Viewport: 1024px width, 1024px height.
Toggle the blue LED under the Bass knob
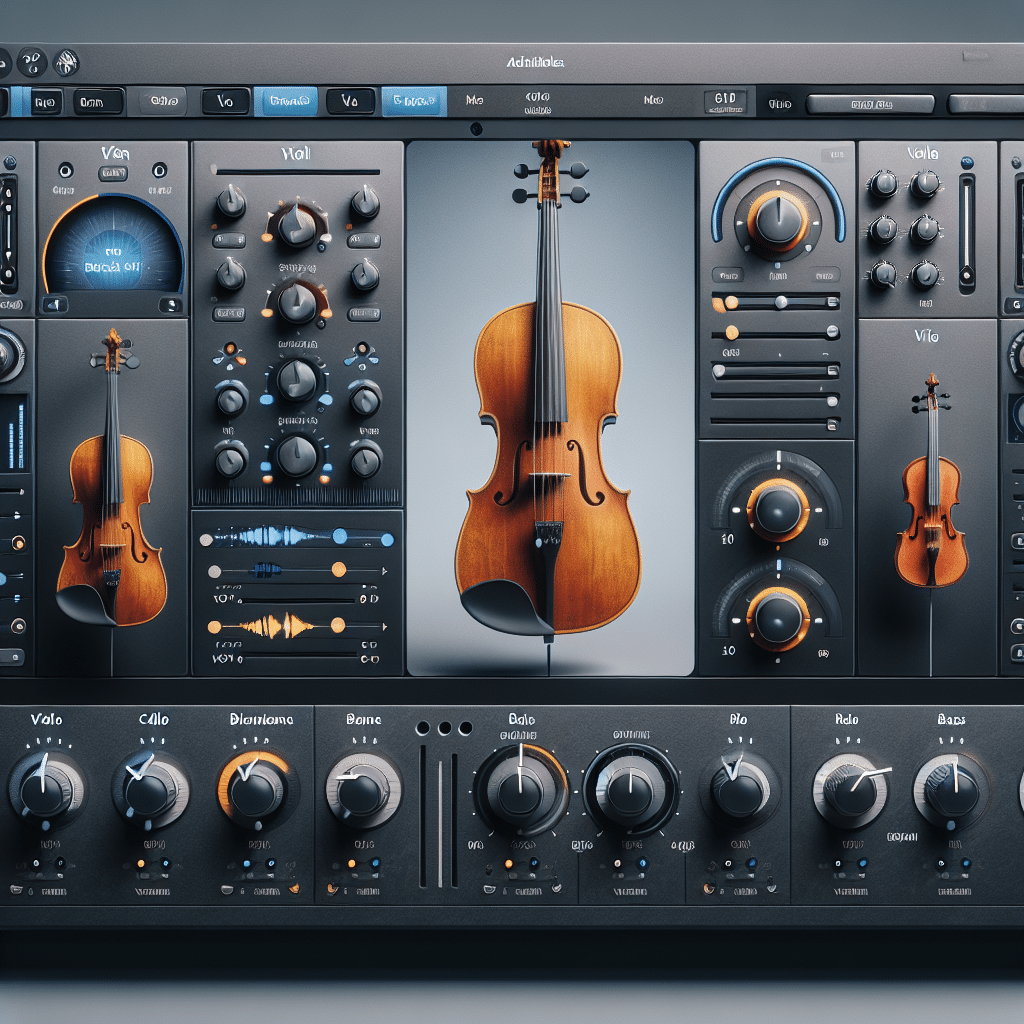click(x=965, y=864)
